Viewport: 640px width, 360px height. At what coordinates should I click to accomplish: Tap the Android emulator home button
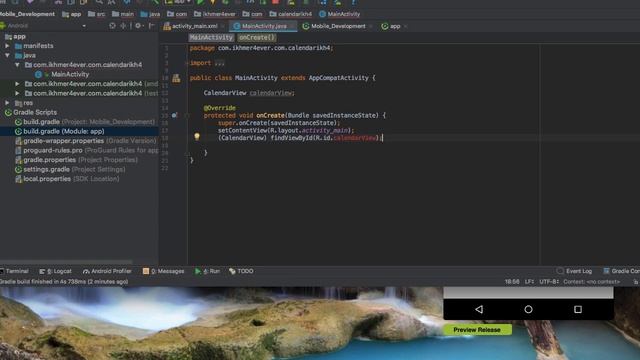point(528,309)
